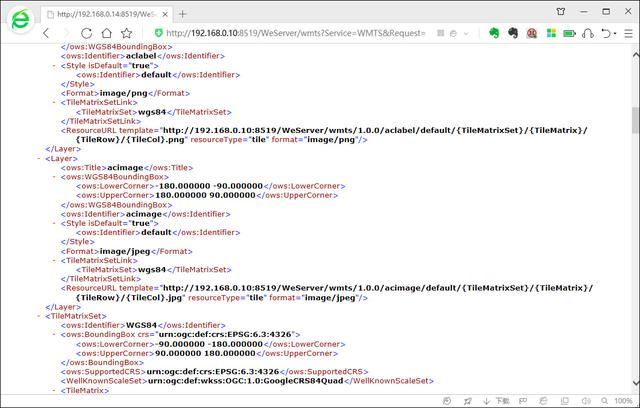
Task: Open the colorful four-square apps extension
Action: tap(551, 33)
